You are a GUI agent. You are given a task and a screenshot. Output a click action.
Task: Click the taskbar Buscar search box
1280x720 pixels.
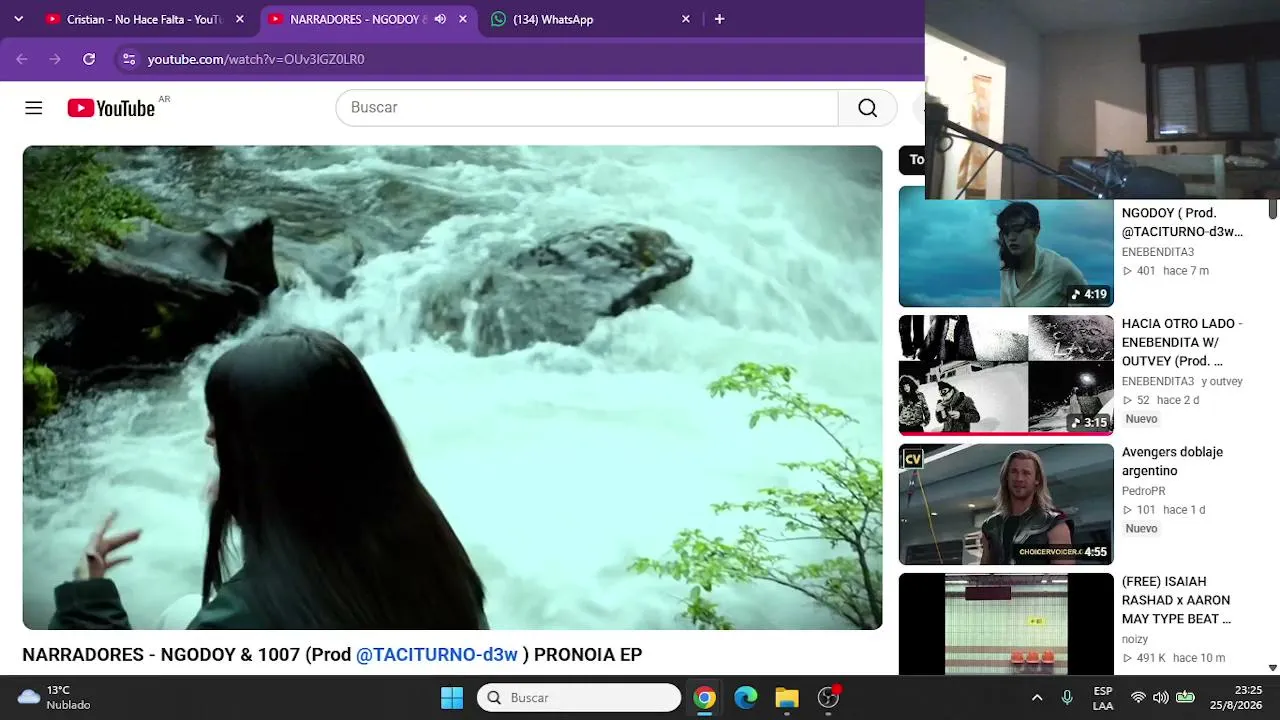(579, 698)
